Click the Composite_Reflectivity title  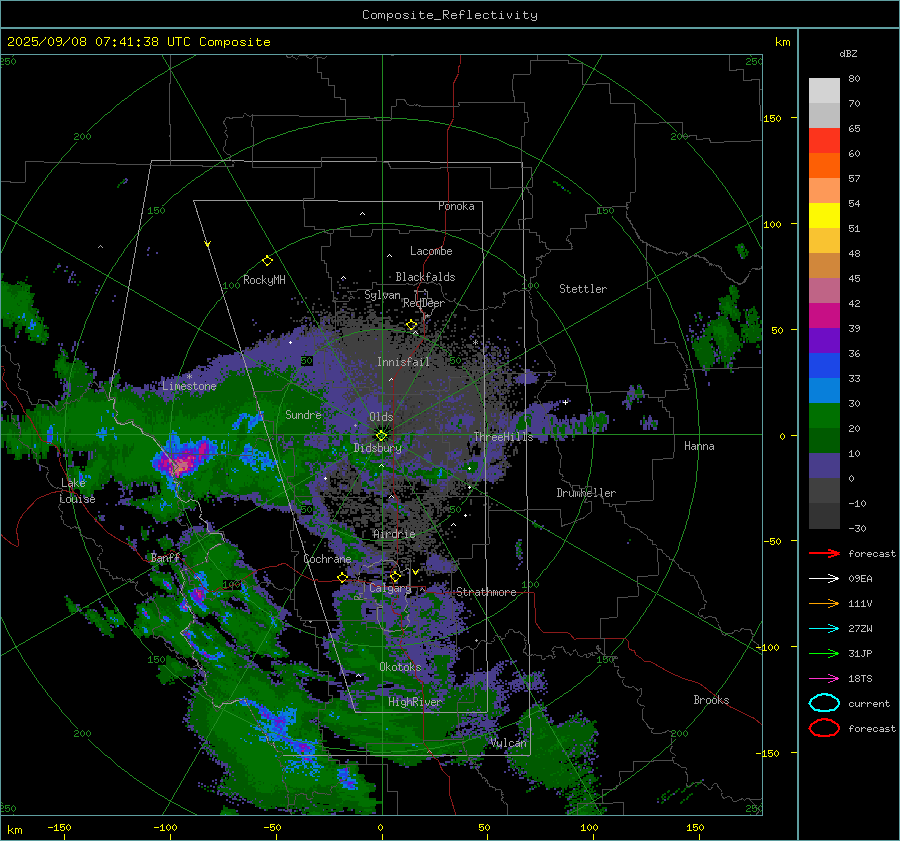[449, 15]
